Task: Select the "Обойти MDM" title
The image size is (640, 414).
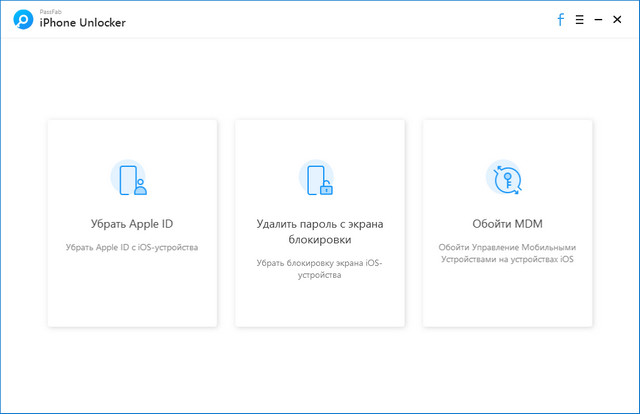Action: tap(507, 223)
